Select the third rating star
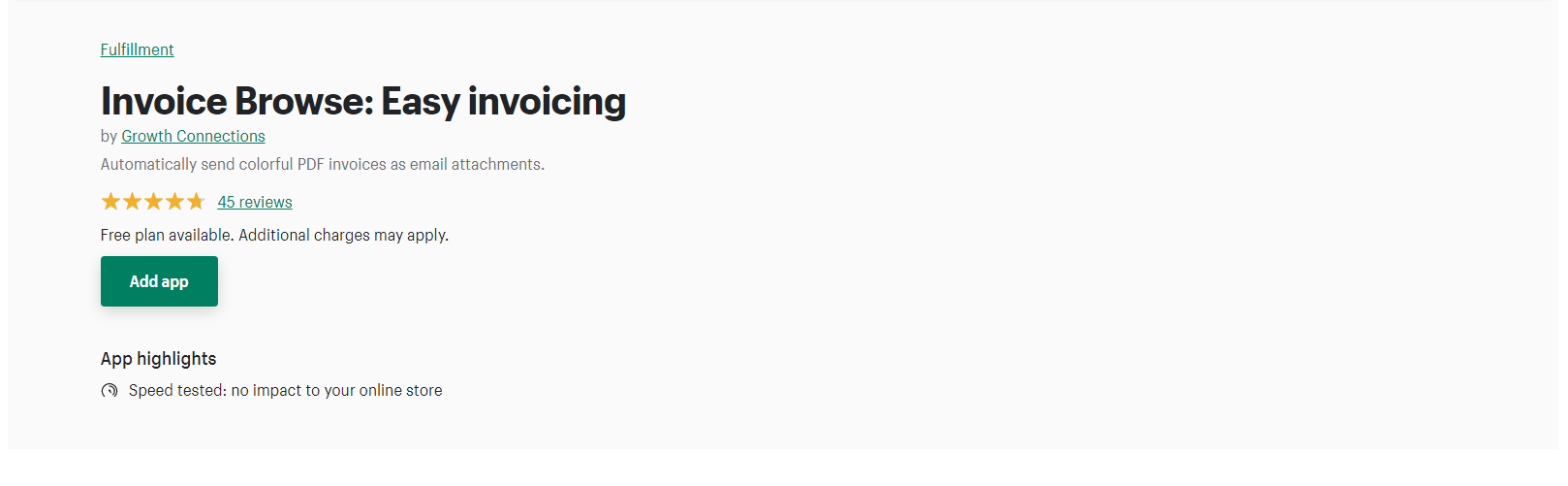The width and height of the screenshot is (1568, 486). tap(153, 202)
